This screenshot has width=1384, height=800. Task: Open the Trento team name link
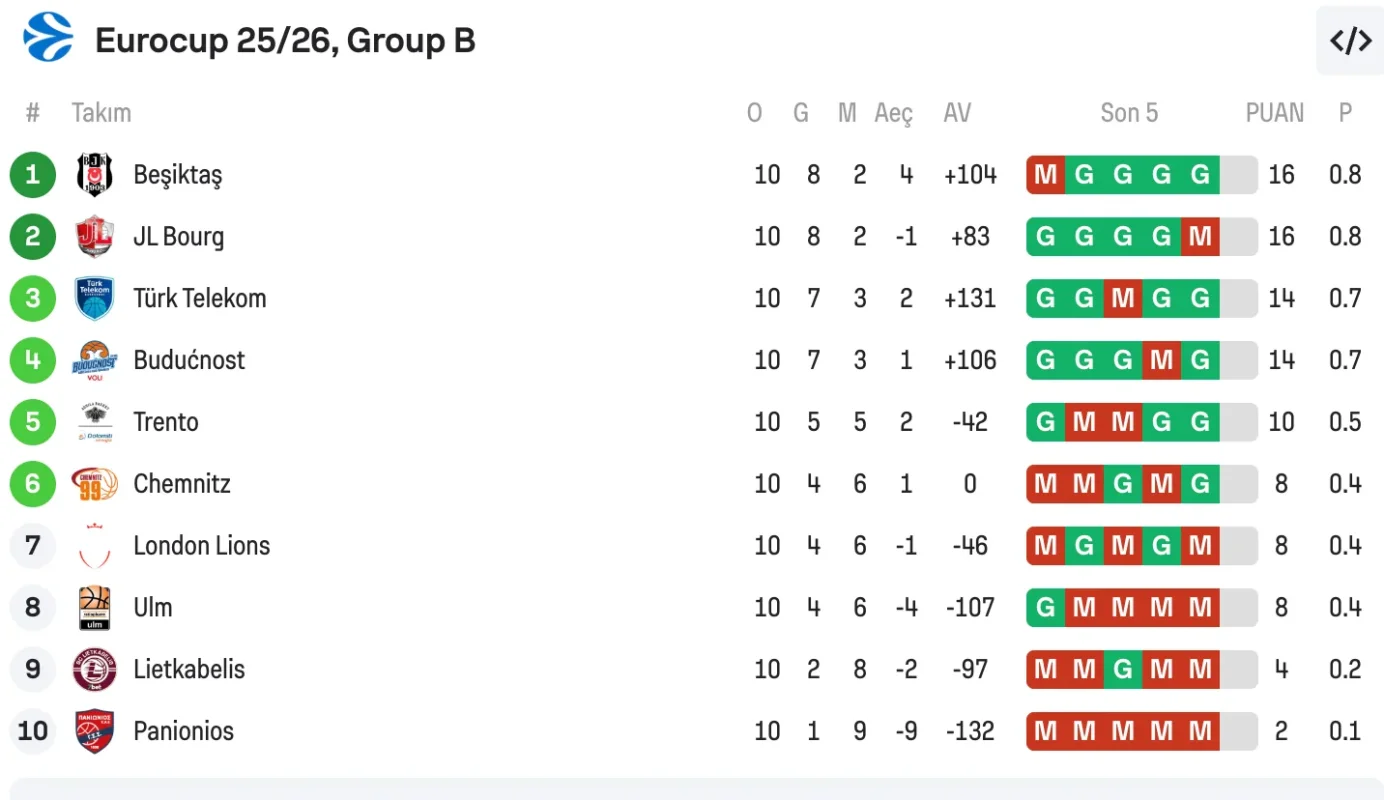tap(166, 422)
